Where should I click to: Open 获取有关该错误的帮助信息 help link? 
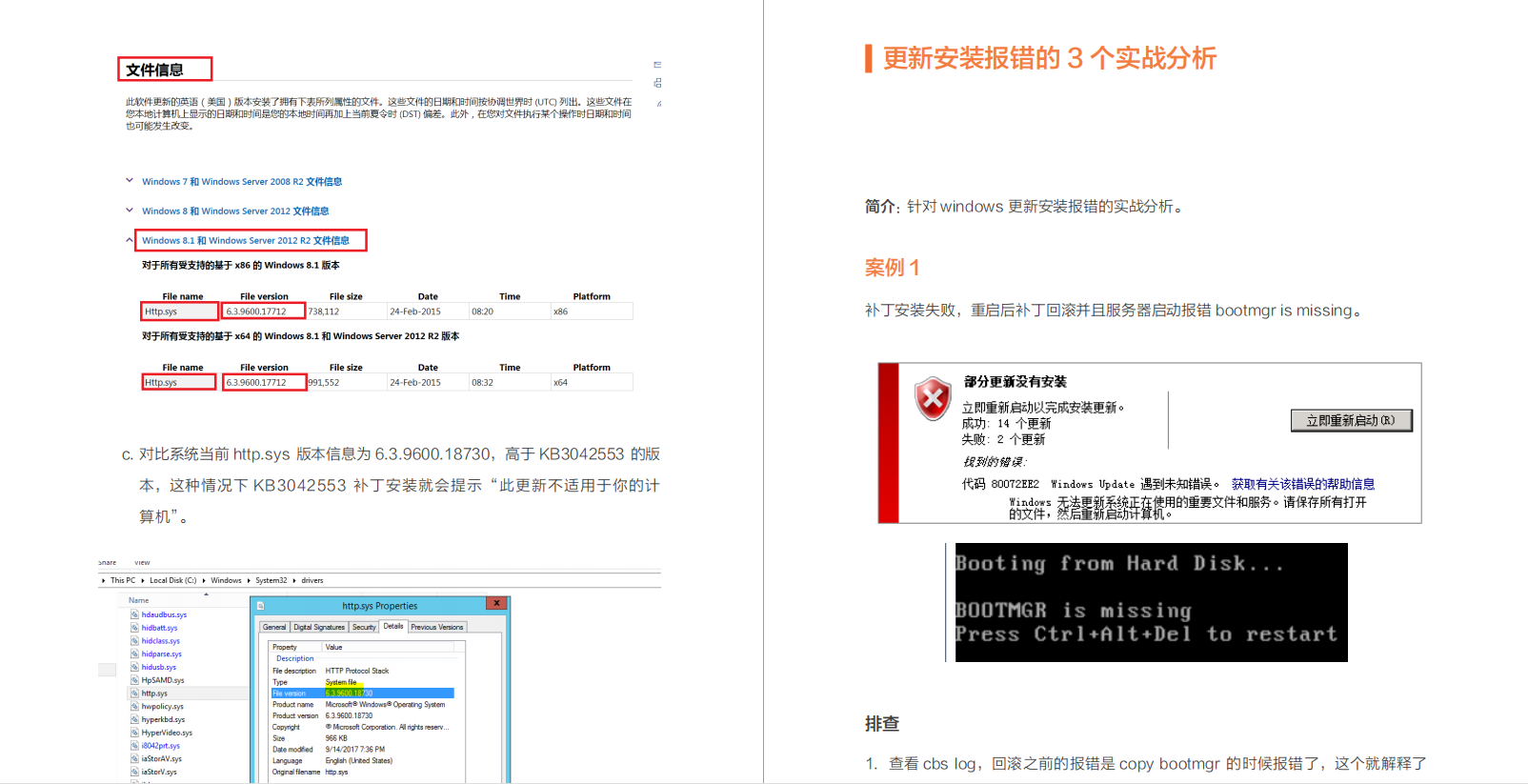pyautogui.click(x=1302, y=484)
